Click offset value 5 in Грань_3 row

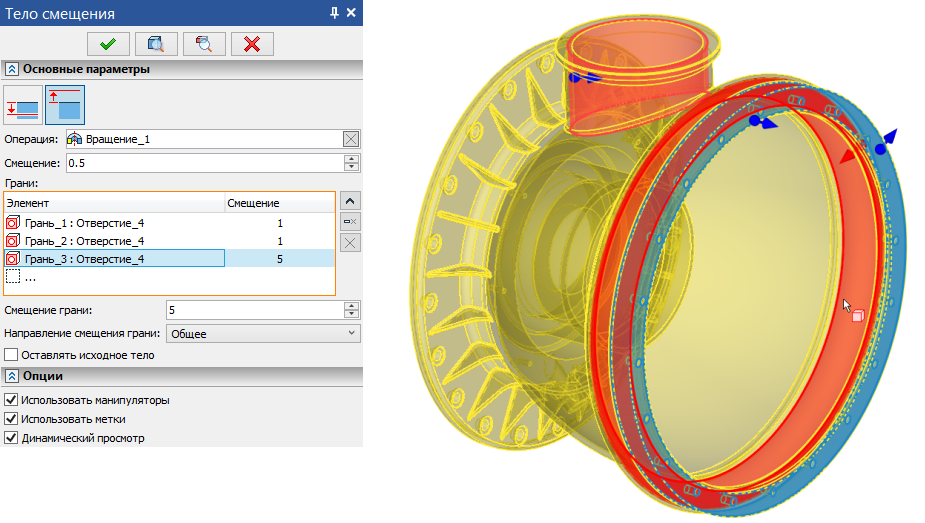coord(280,258)
